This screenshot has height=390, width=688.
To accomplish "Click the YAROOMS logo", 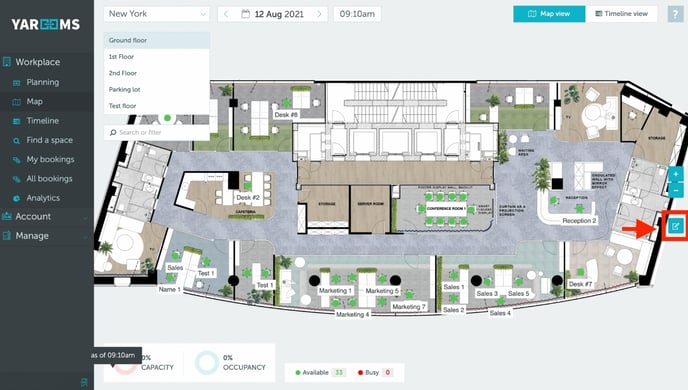I will (x=46, y=24).
